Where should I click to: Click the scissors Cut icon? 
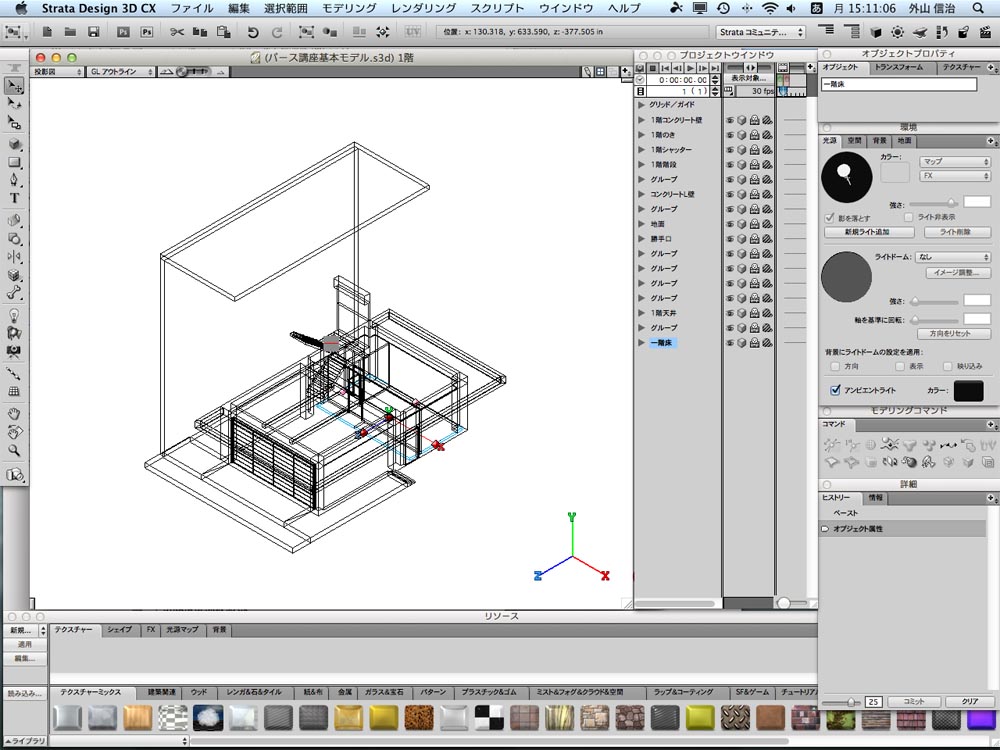pyautogui.click(x=176, y=32)
